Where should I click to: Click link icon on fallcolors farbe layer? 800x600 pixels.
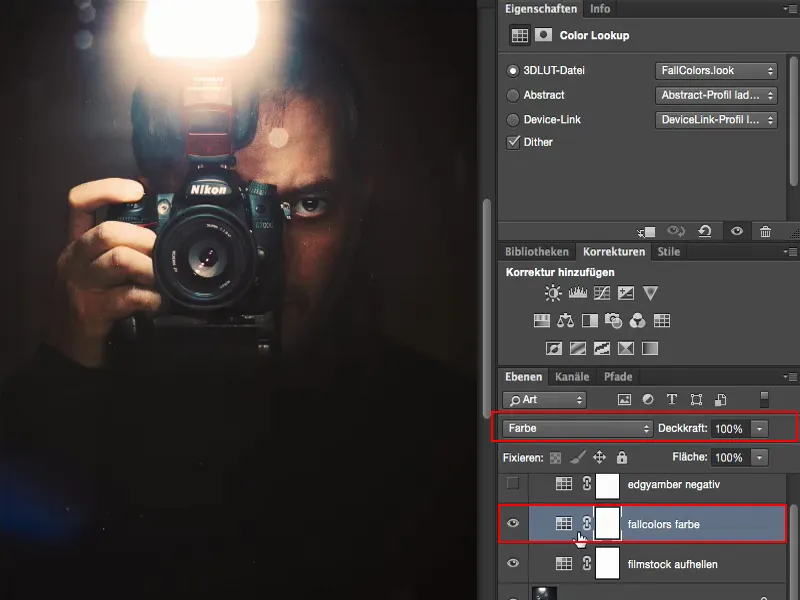pos(587,523)
